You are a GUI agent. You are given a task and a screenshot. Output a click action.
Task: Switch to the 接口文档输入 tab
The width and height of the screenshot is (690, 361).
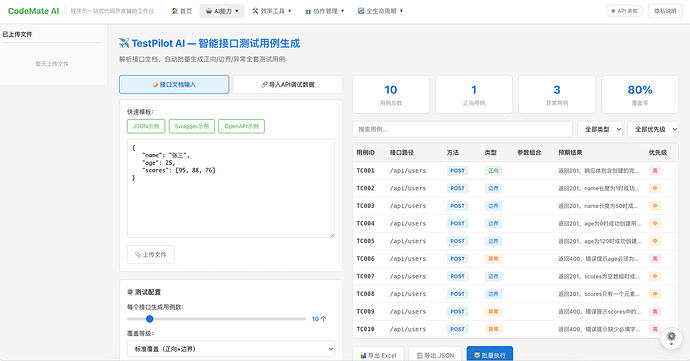(174, 85)
